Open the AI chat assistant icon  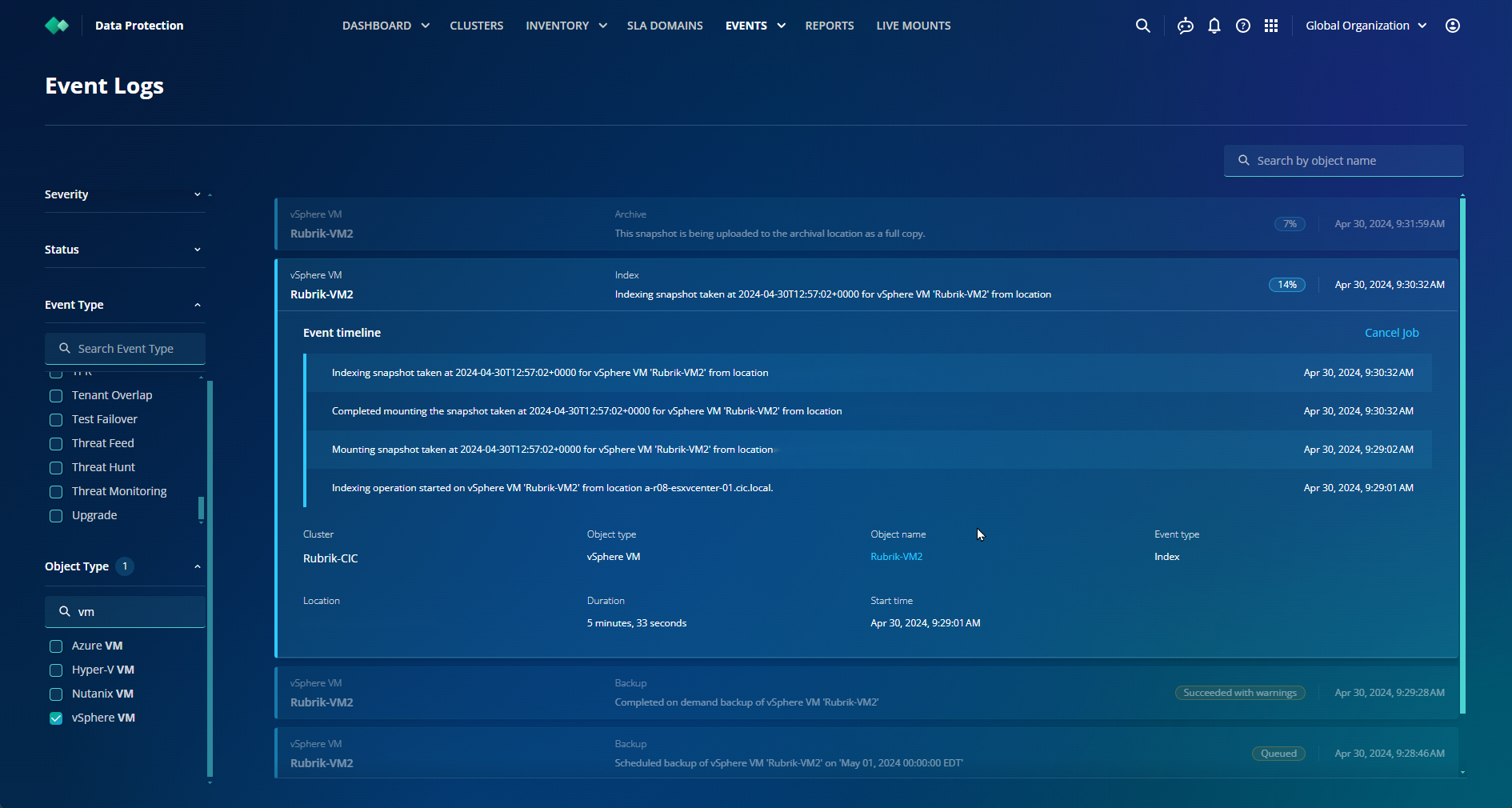[x=1186, y=26]
